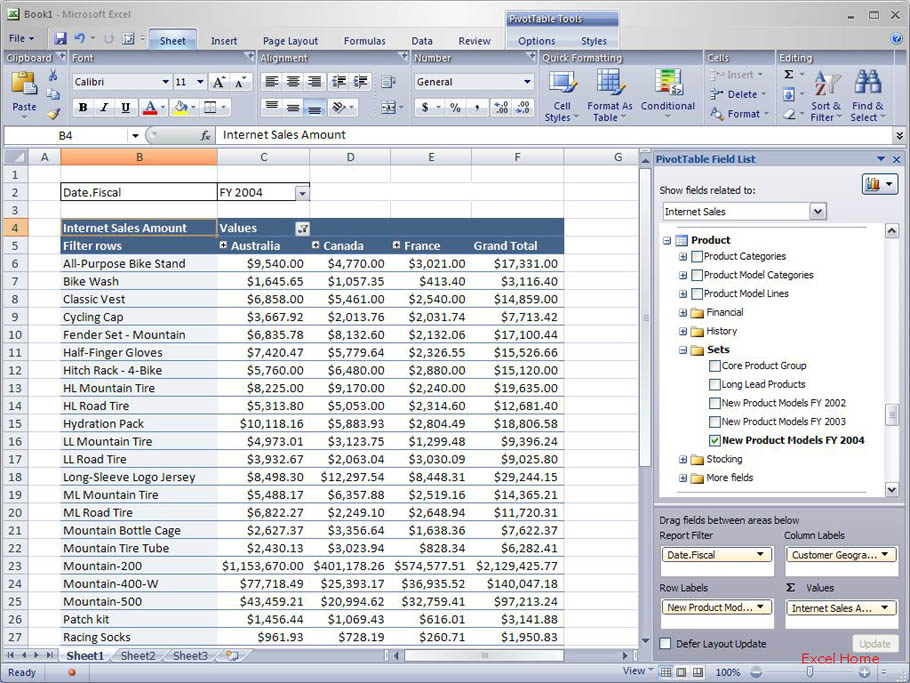910x683 pixels.
Task: Expand the Financial folder
Action: (x=683, y=313)
